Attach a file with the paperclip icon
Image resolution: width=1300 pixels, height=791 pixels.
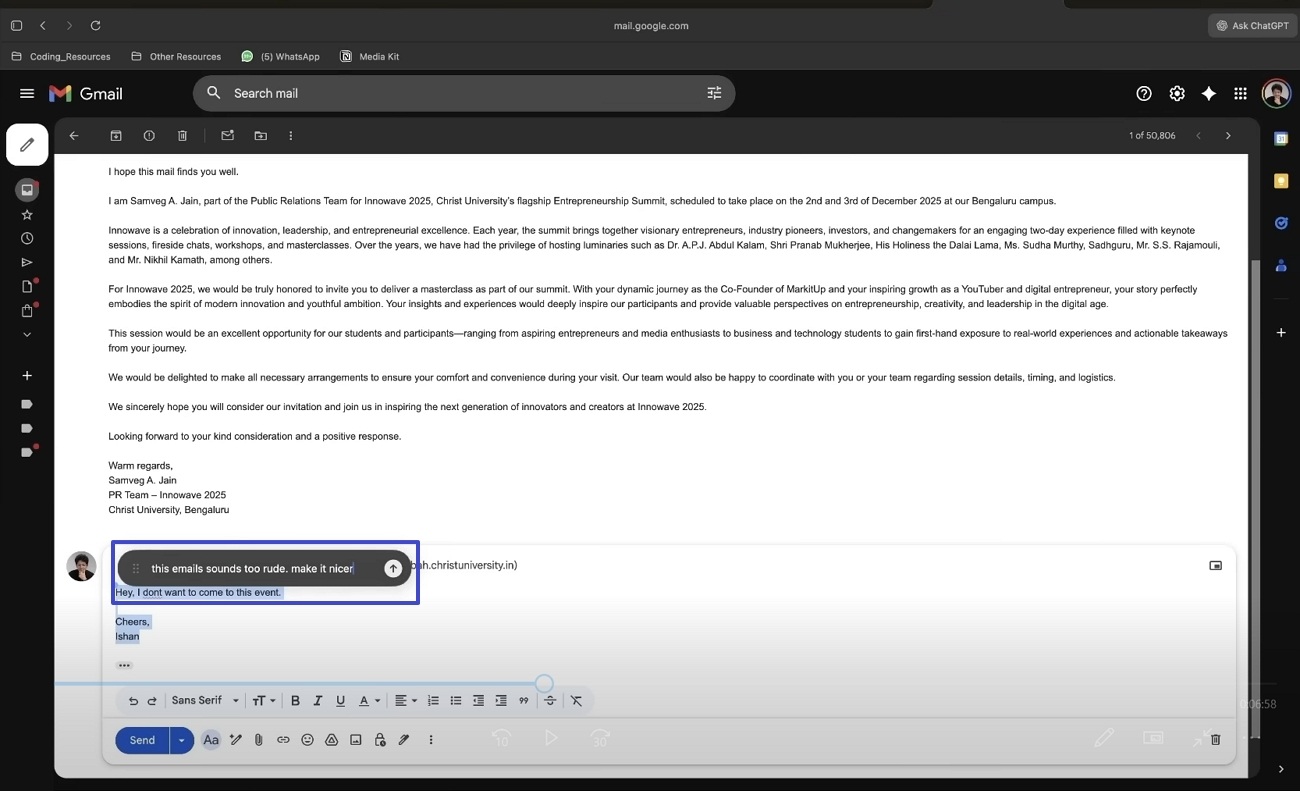(258, 739)
